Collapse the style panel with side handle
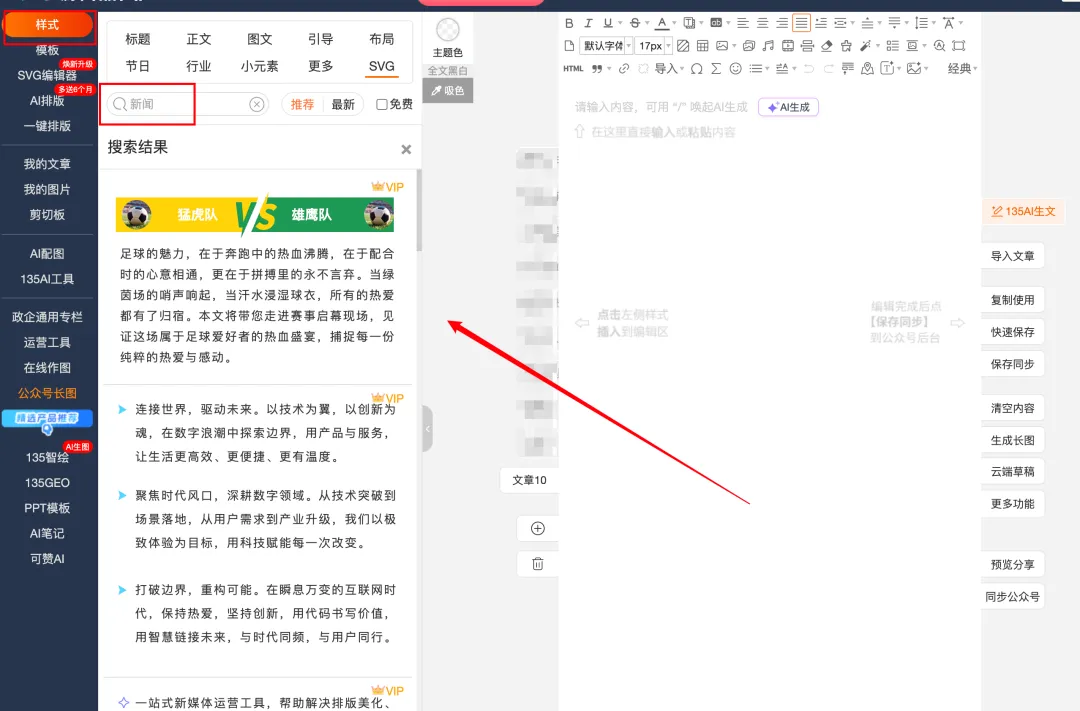This screenshot has height=711, width=1080. [x=428, y=429]
